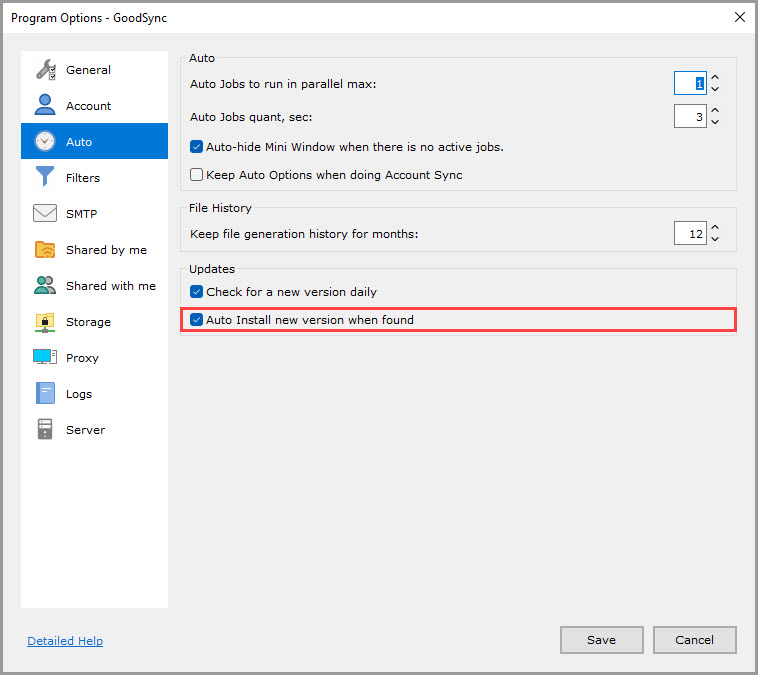Decrease Auto Jobs quant seconds
This screenshot has height=675, width=758.
point(715,122)
